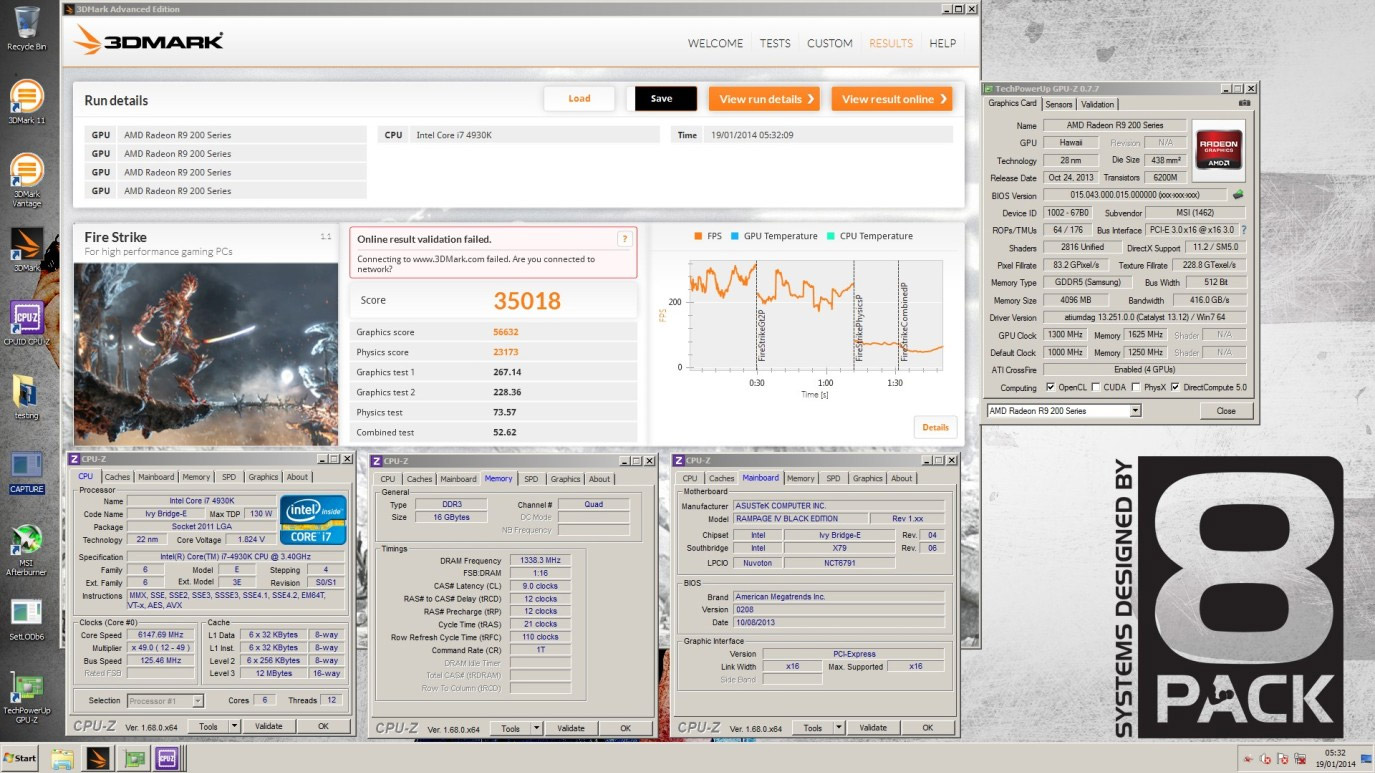Click the blue GPU Temperature legend swatch
This screenshot has height=773, width=1375.
[x=734, y=236]
